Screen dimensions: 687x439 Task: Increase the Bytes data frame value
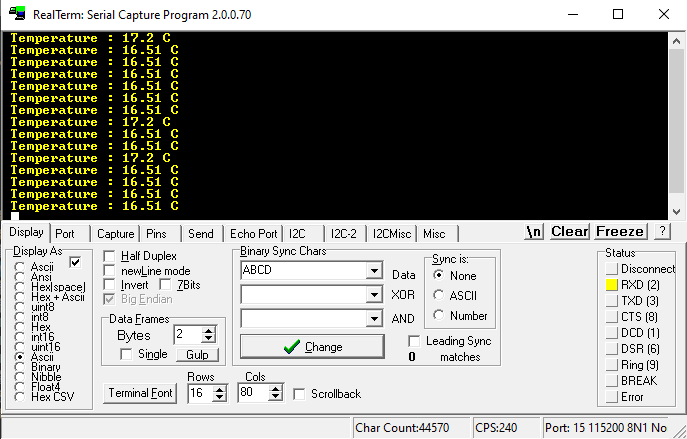pyautogui.click(x=209, y=331)
